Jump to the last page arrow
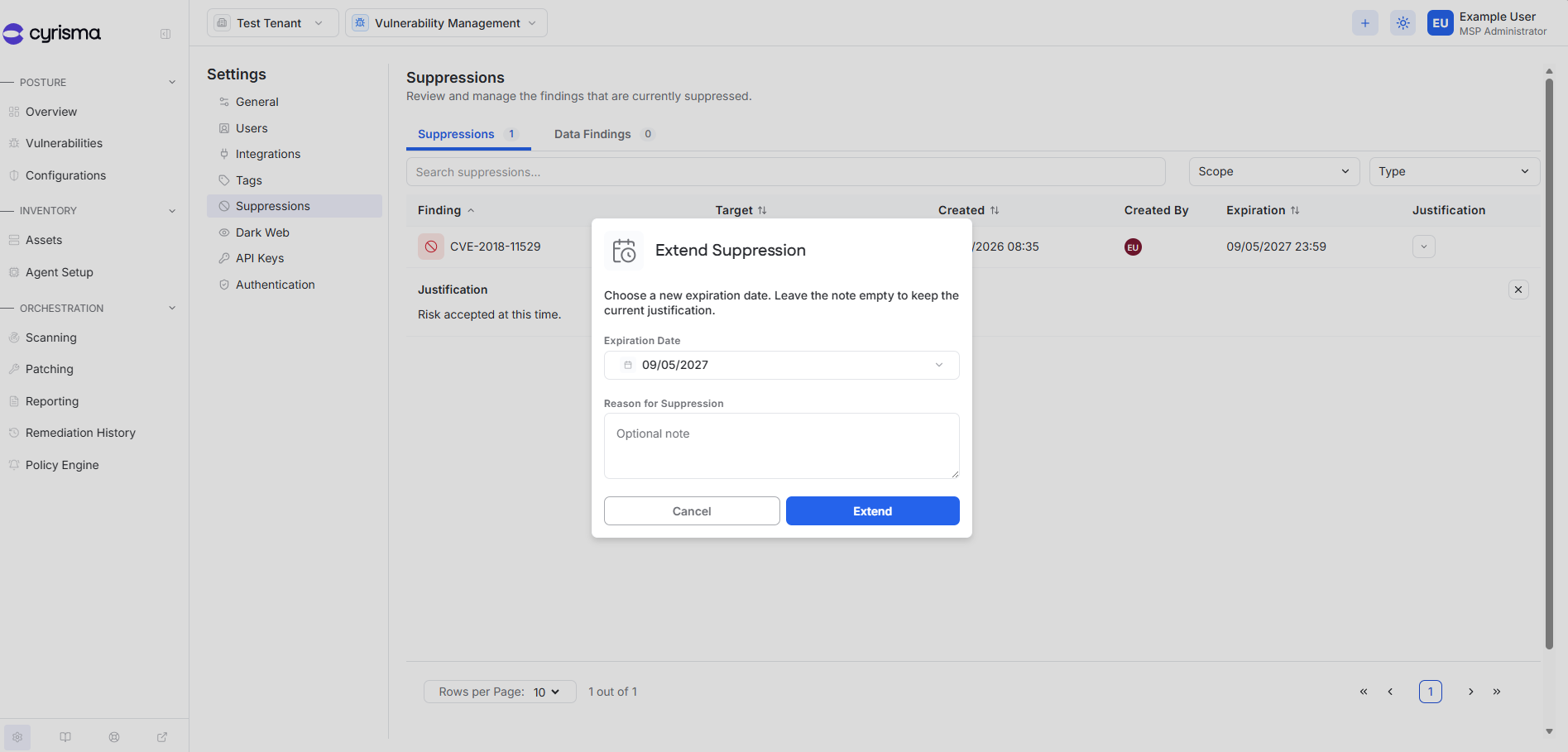This screenshot has width=1568, height=752. [1497, 692]
